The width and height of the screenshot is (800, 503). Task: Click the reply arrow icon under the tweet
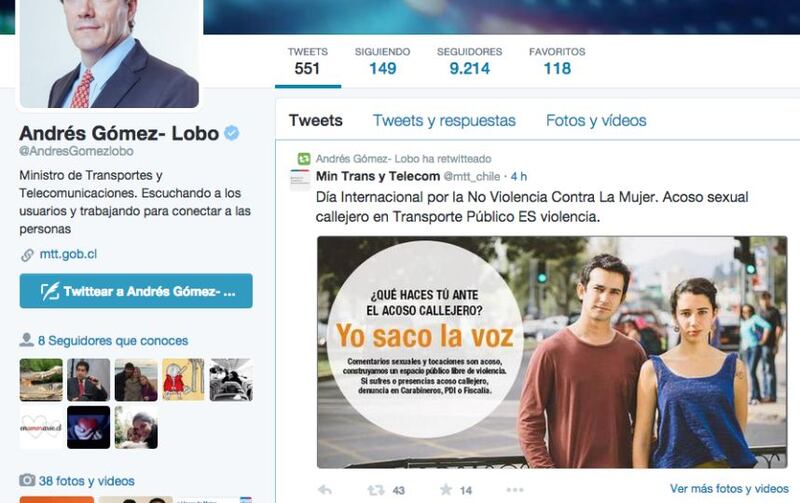pos(324,490)
